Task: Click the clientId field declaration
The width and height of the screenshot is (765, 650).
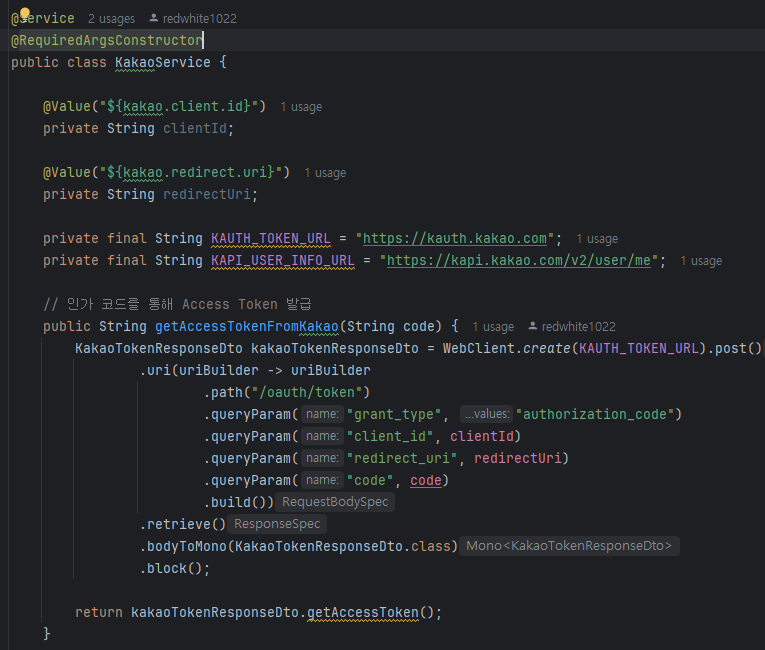Action: [195, 129]
